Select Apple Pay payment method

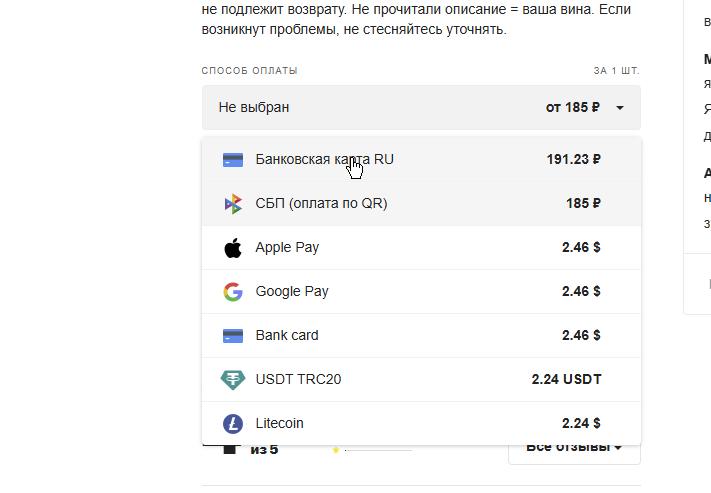pos(421,248)
